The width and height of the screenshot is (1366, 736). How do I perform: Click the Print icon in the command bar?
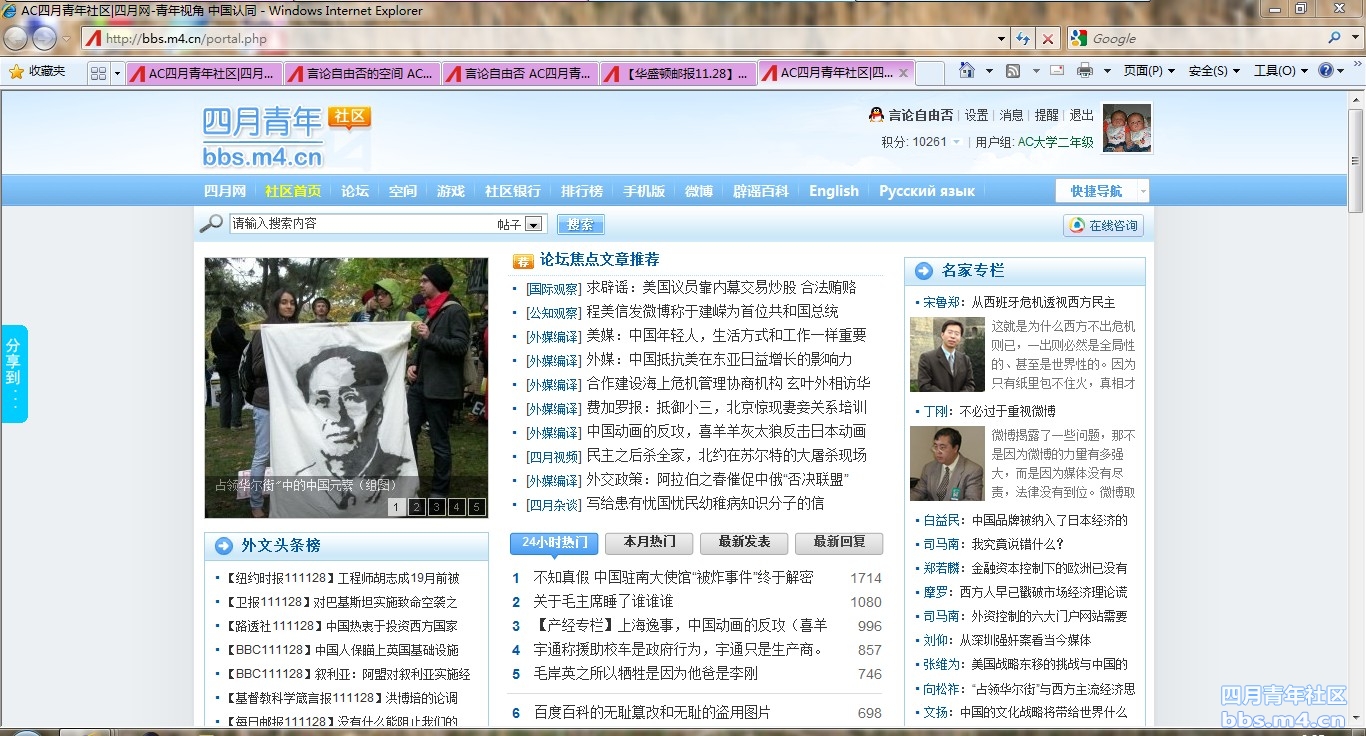point(1085,71)
